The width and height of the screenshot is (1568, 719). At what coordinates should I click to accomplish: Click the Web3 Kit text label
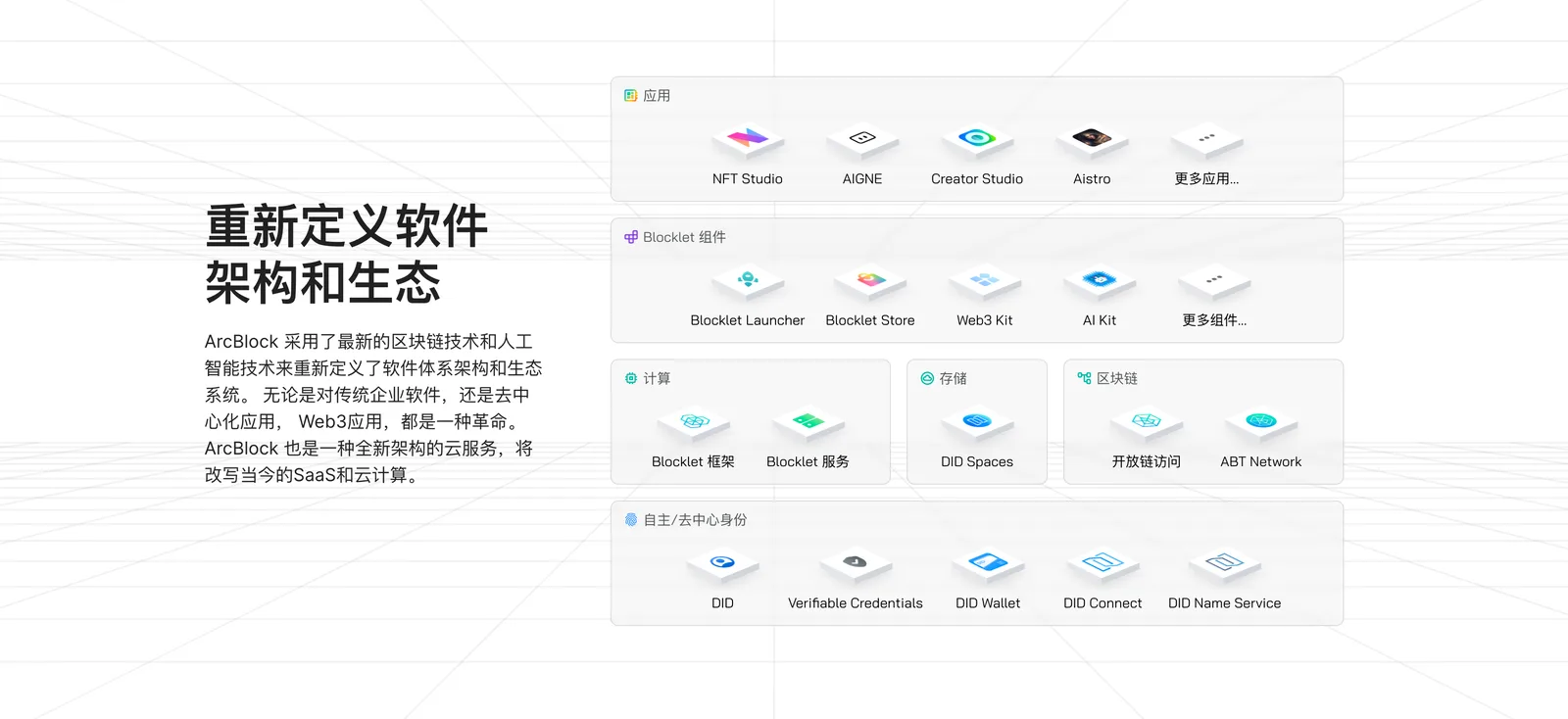(985, 320)
